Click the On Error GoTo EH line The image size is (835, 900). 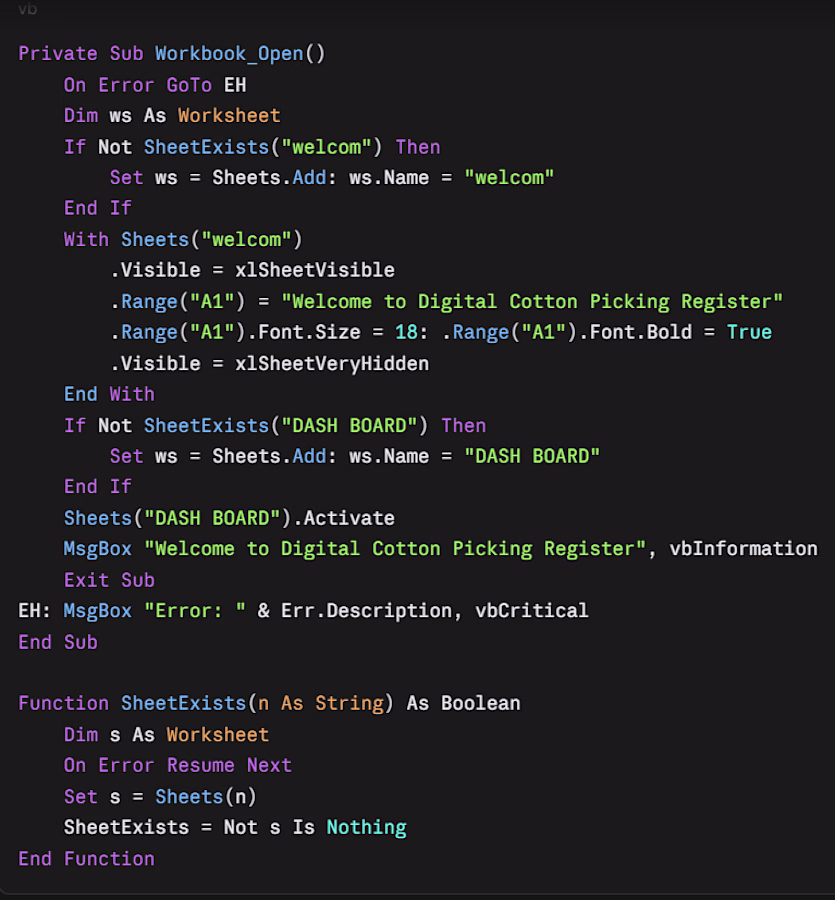[x=155, y=85]
